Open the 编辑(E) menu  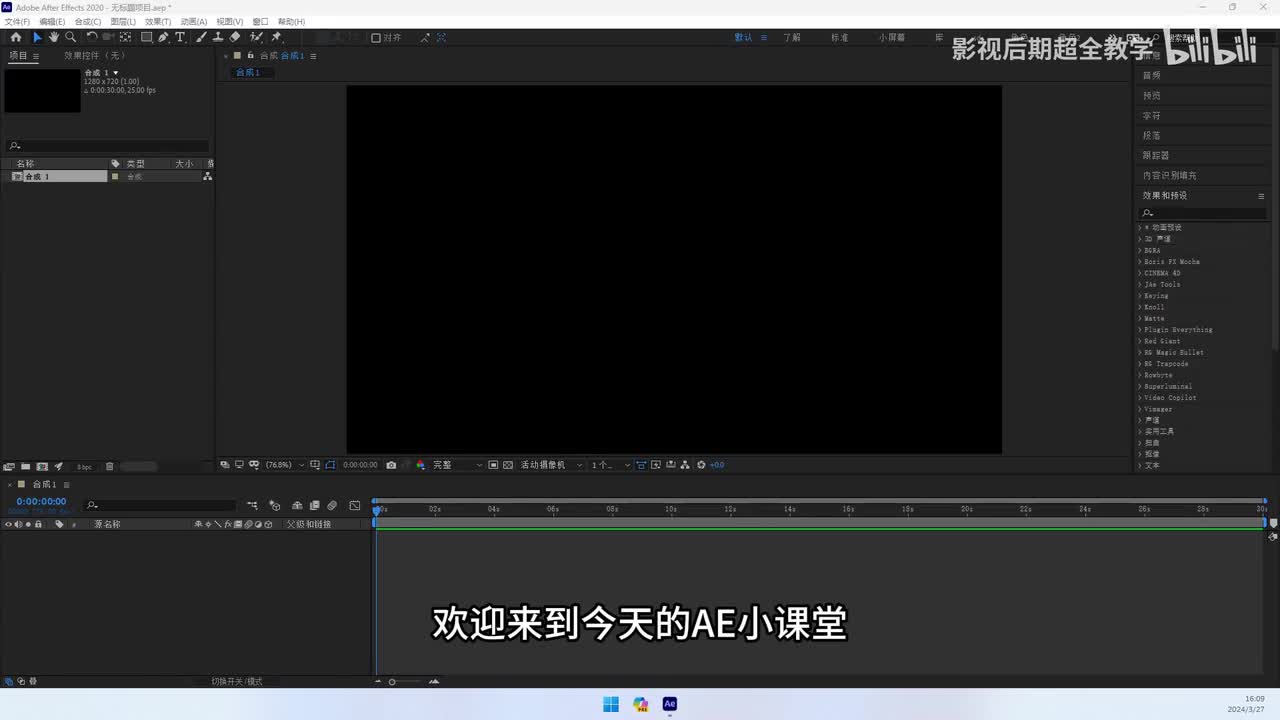pyautogui.click(x=52, y=21)
